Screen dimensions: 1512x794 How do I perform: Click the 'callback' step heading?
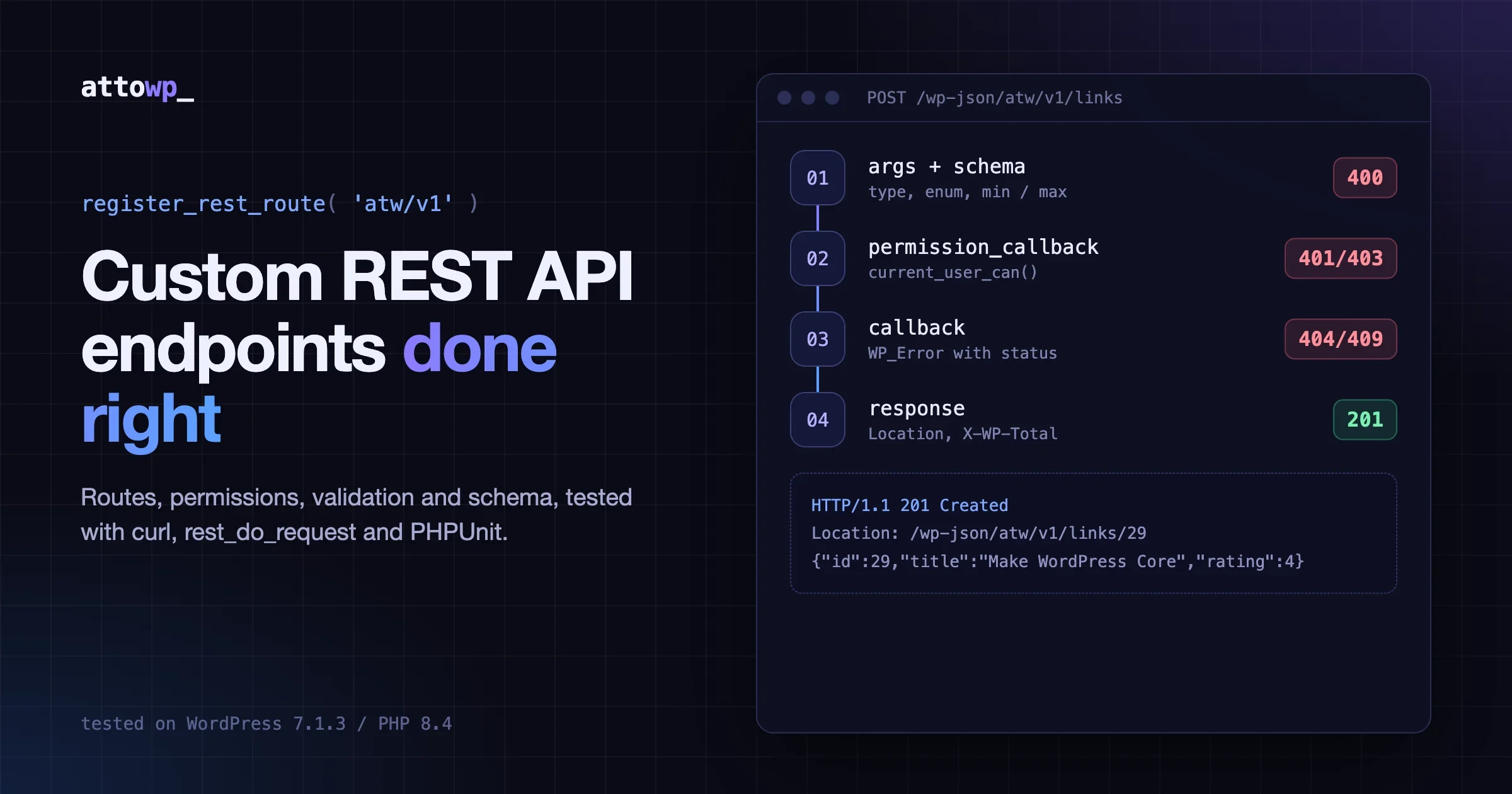917,328
